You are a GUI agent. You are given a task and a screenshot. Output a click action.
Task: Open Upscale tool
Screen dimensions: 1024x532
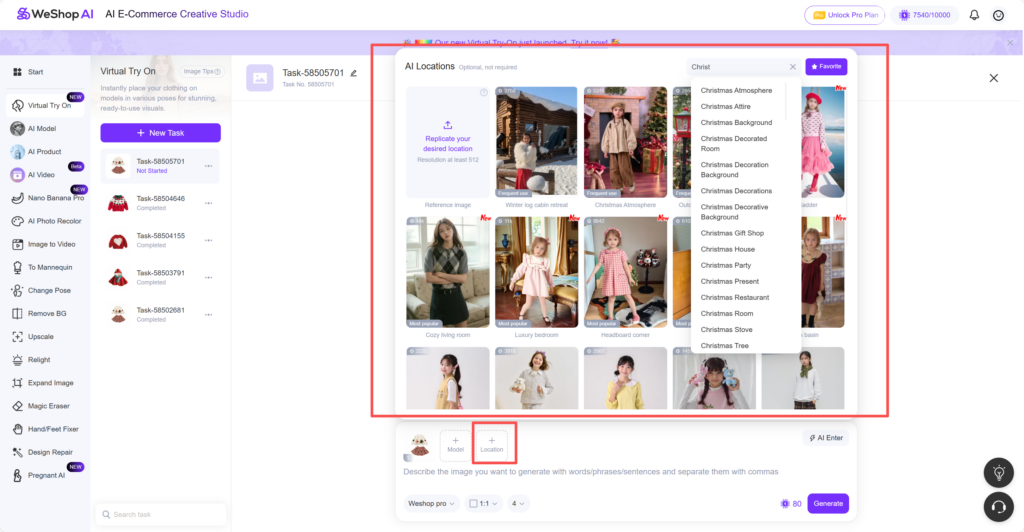tap(34, 337)
